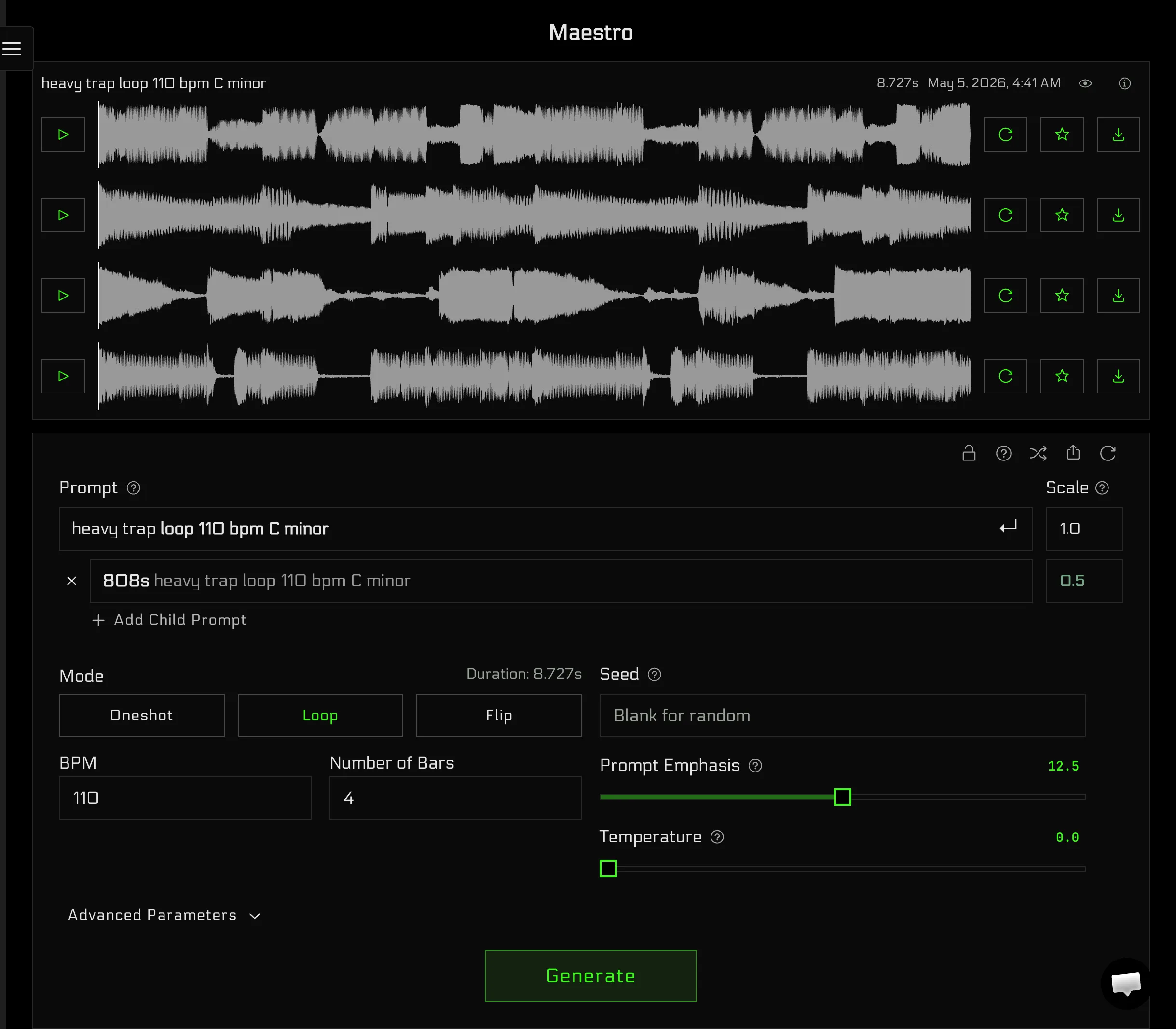Click the generation title 'heavy trap loop 110 bpm C minor'
1176x1029 pixels.
point(153,83)
